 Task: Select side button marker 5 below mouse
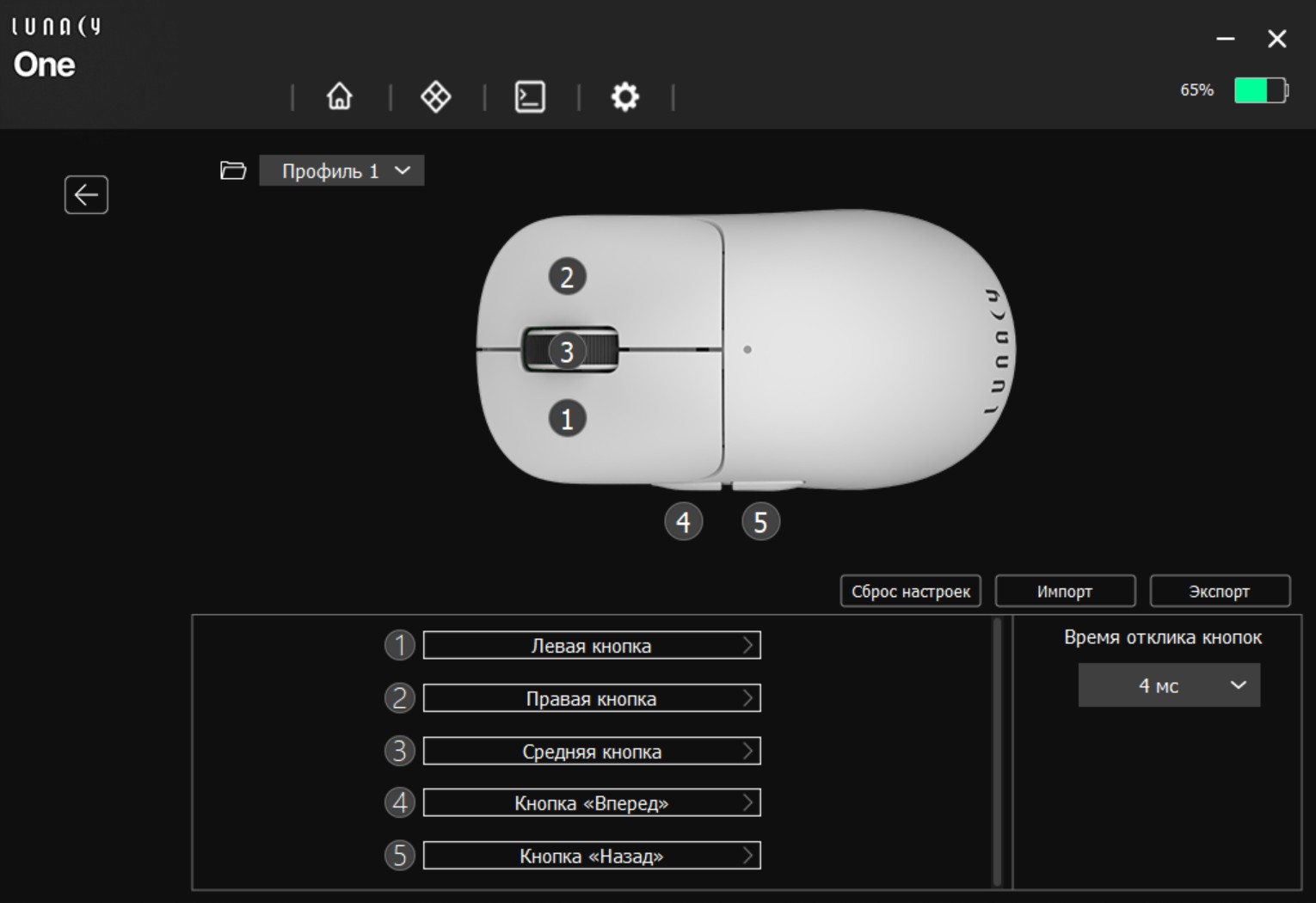click(x=760, y=522)
